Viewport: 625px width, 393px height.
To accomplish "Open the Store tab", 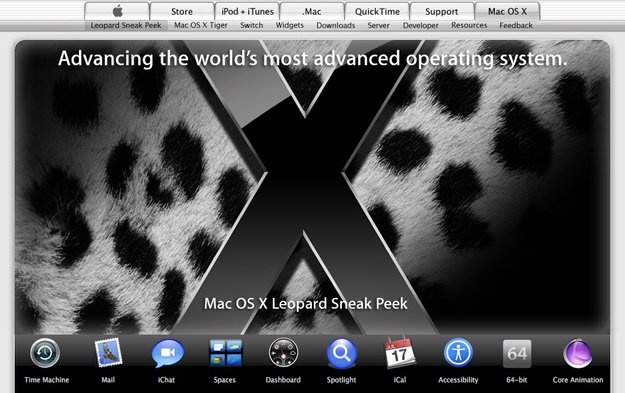I will click(182, 11).
